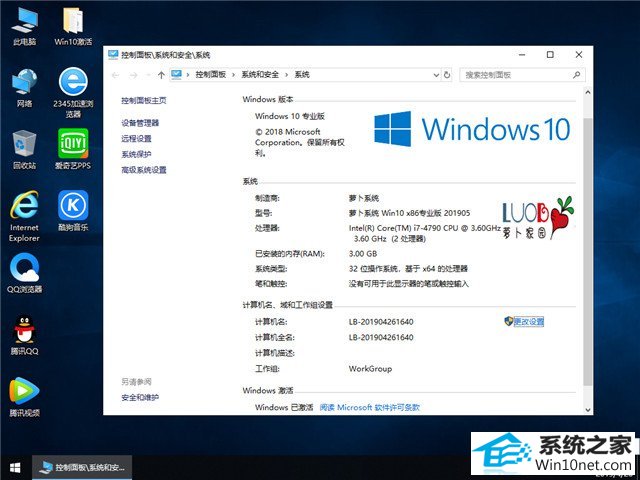Screen dimensions: 640x480
Task: Open 远程设置 link
Action: (136, 138)
